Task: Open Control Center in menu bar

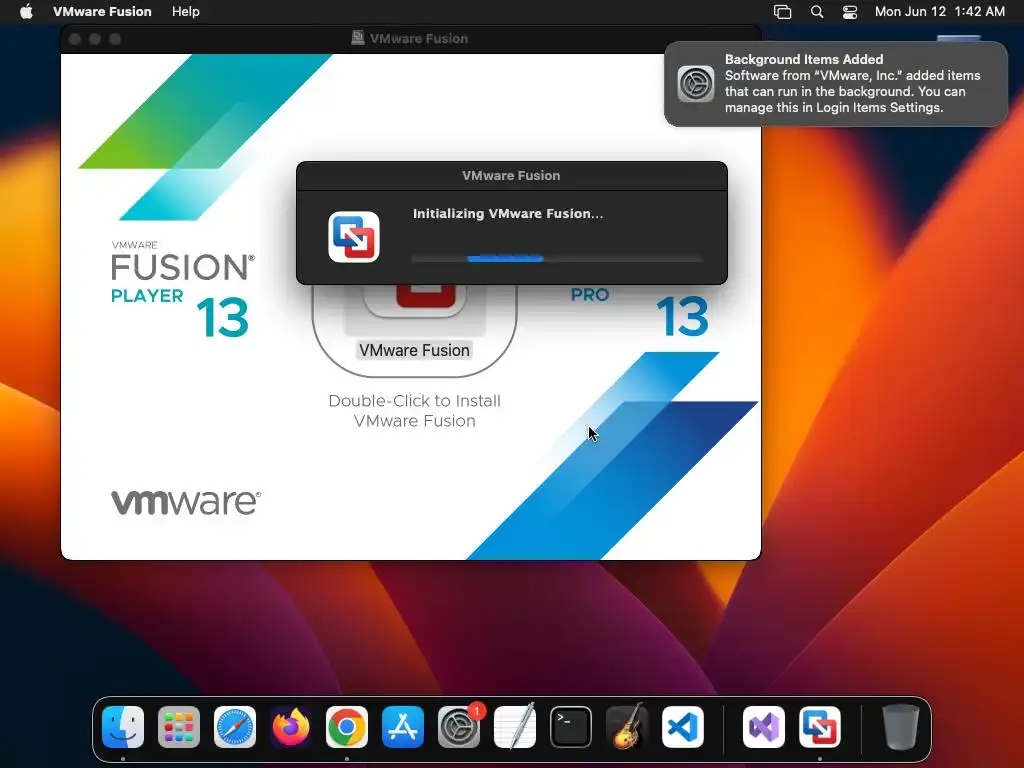Action: [850, 12]
